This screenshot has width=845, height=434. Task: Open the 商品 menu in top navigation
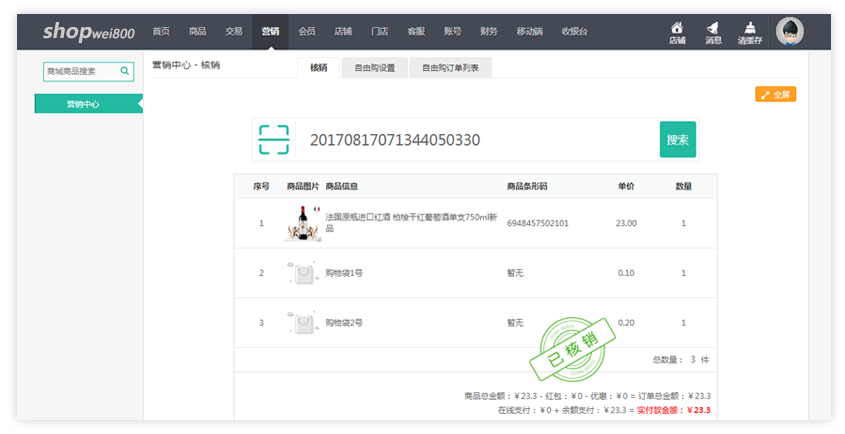point(197,31)
